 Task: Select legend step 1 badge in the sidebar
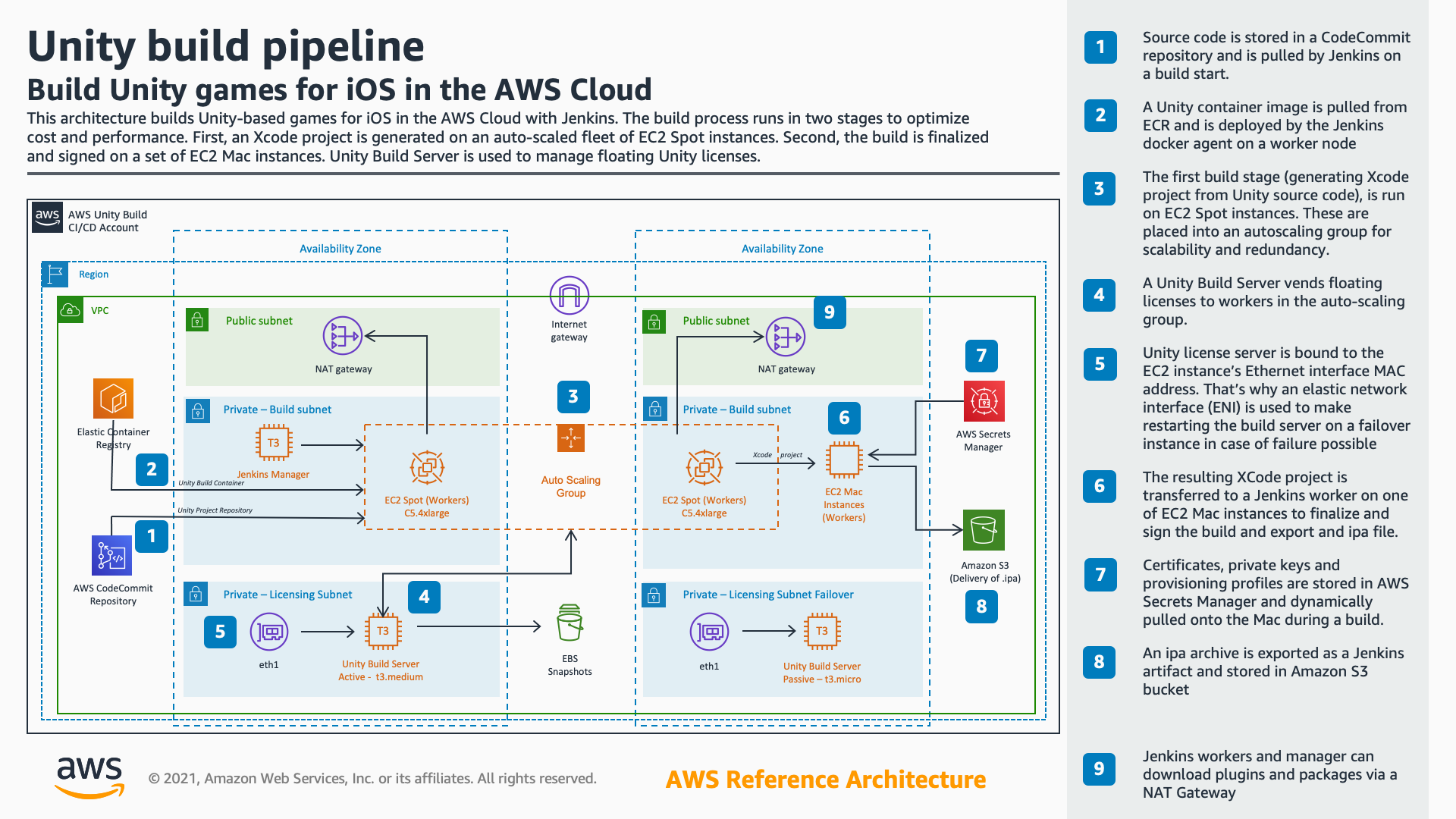point(1100,48)
